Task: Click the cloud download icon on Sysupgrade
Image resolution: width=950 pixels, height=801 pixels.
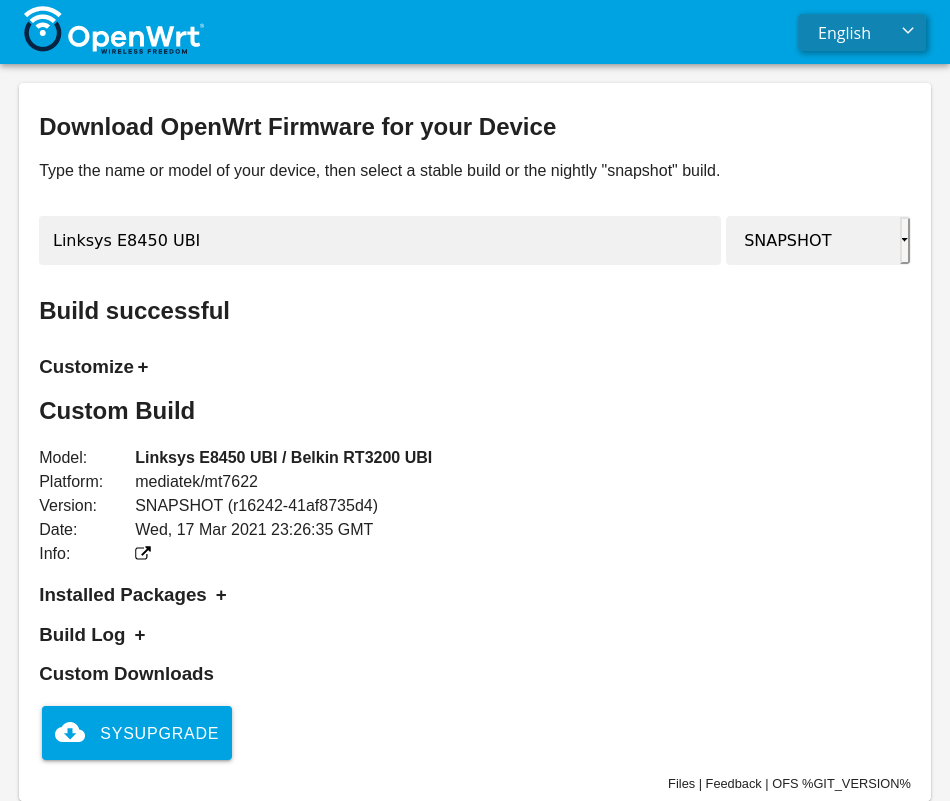Action: pos(70,733)
